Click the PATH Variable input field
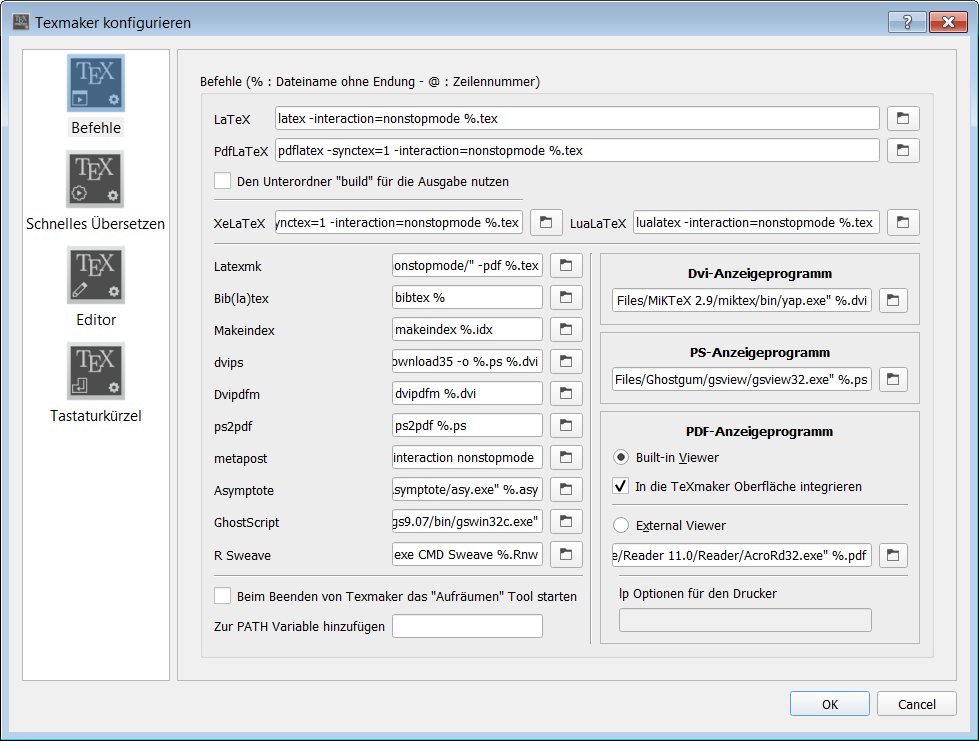Screen dimensions: 979x741 coord(466,626)
